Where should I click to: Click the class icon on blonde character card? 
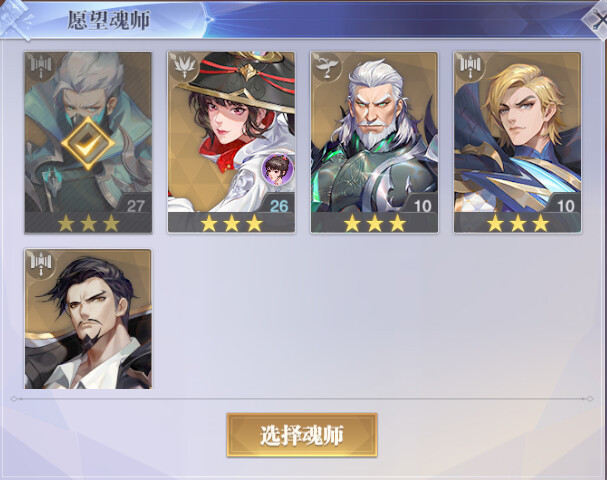471,66
